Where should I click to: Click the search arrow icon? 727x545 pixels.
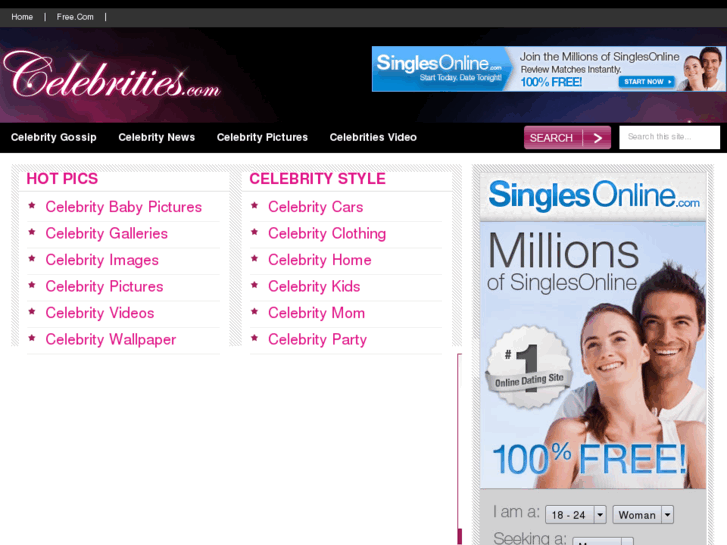(x=598, y=138)
